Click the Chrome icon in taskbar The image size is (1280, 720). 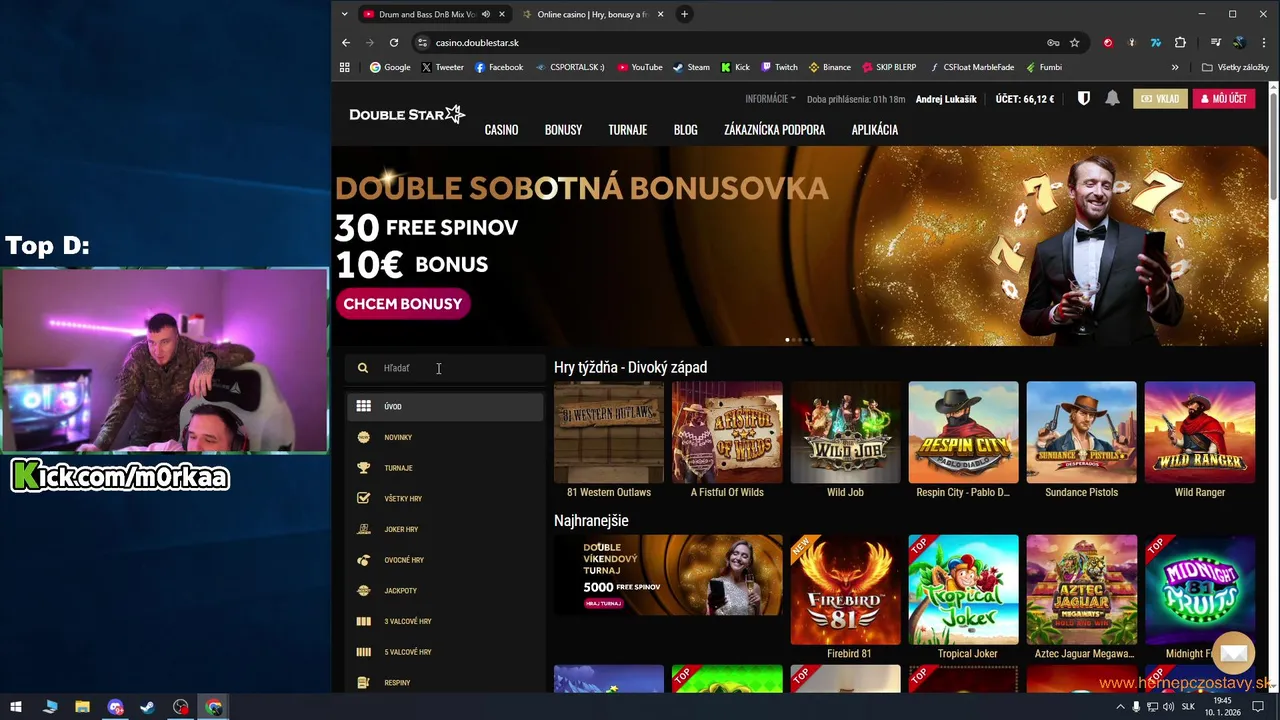[214, 707]
